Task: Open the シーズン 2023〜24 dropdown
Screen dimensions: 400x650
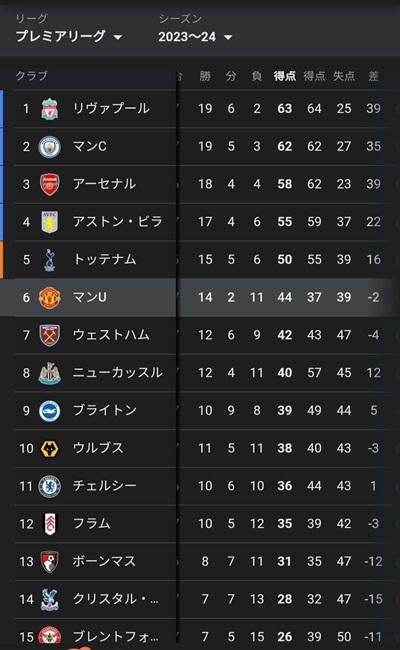Action: (195, 30)
